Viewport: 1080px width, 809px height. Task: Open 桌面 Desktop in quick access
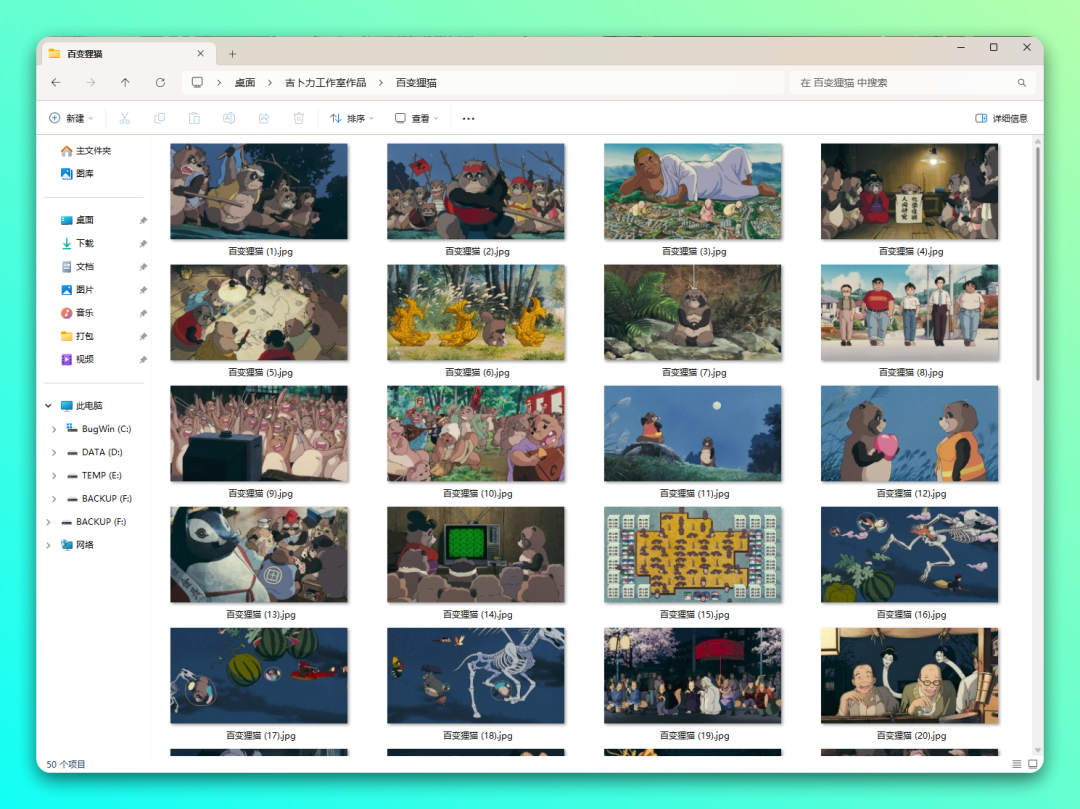pos(77,220)
